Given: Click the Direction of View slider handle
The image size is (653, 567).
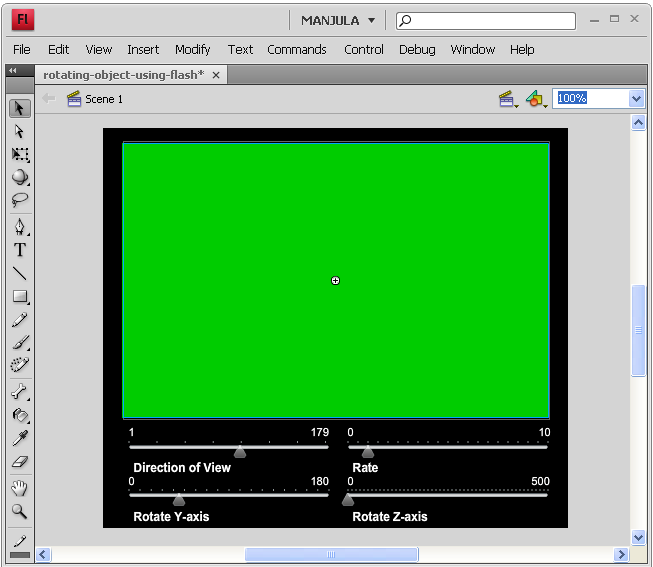Looking at the screenshot, I should click(x=240, y=451).
